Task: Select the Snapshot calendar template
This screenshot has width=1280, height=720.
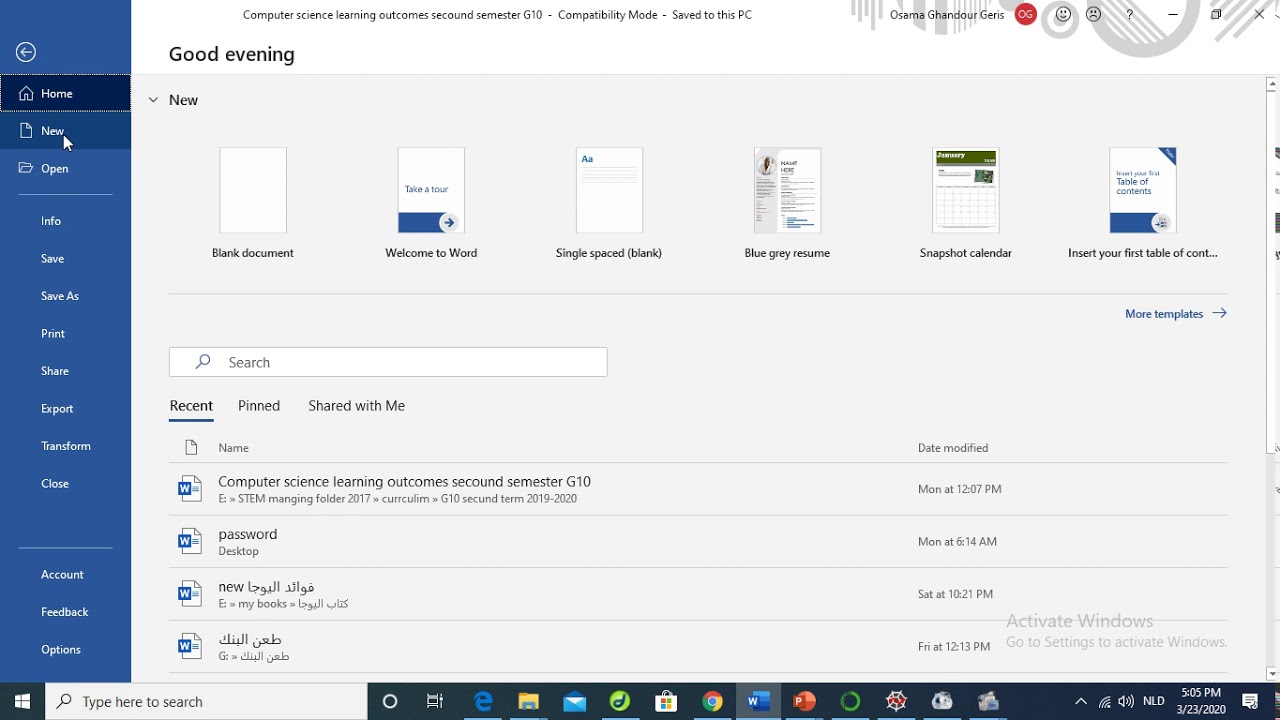Action: tap(966, 203)
